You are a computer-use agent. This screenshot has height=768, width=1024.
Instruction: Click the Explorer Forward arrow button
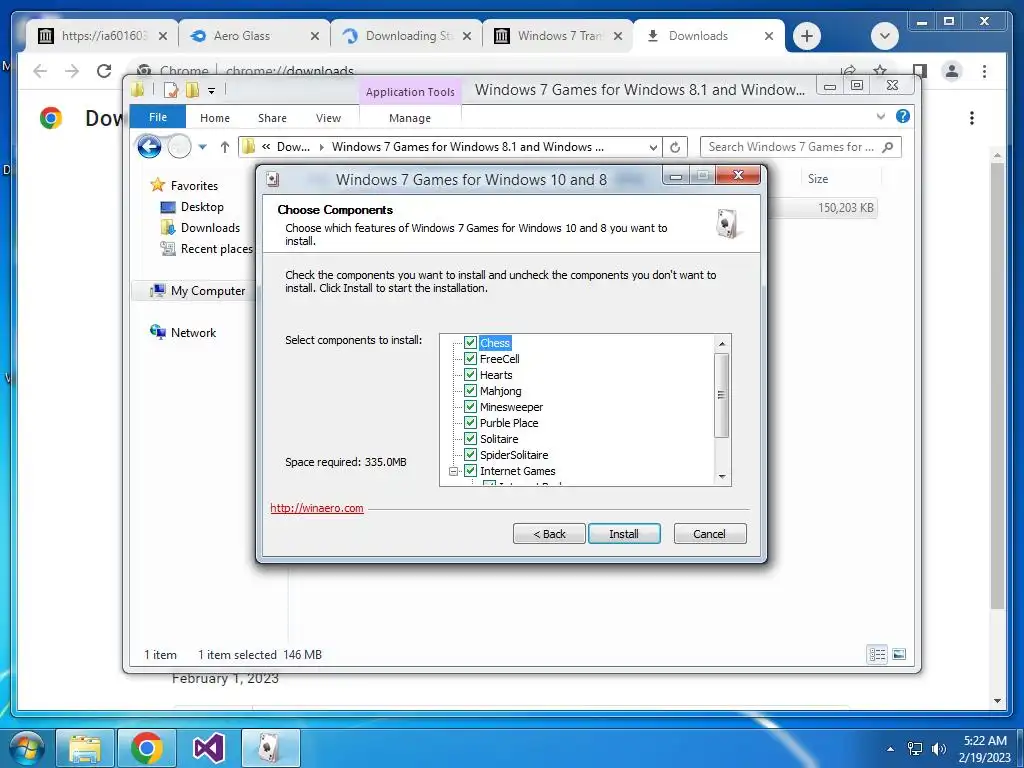coord(180,147)
